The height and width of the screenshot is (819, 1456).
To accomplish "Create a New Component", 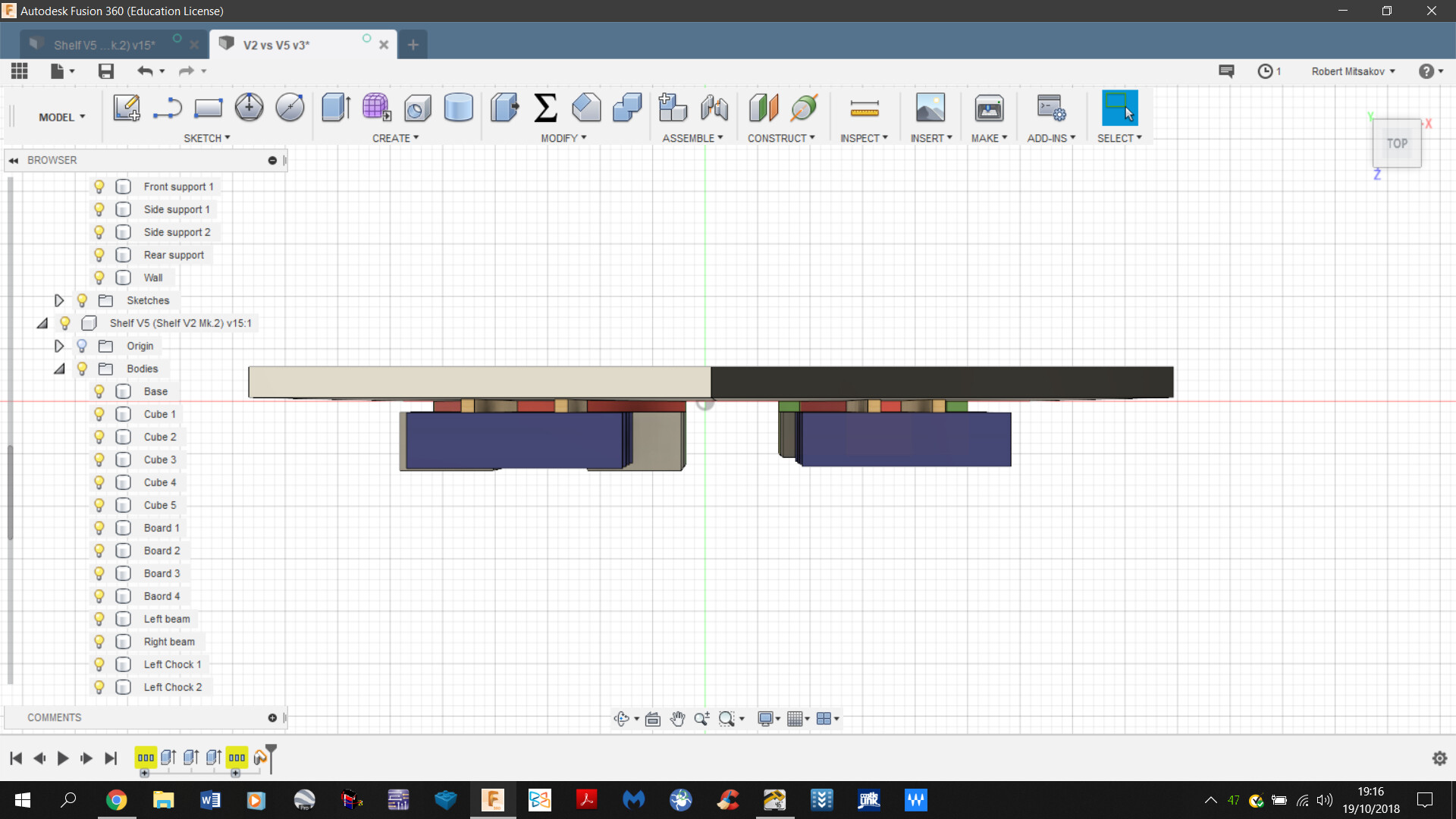I will pos(673,108).
